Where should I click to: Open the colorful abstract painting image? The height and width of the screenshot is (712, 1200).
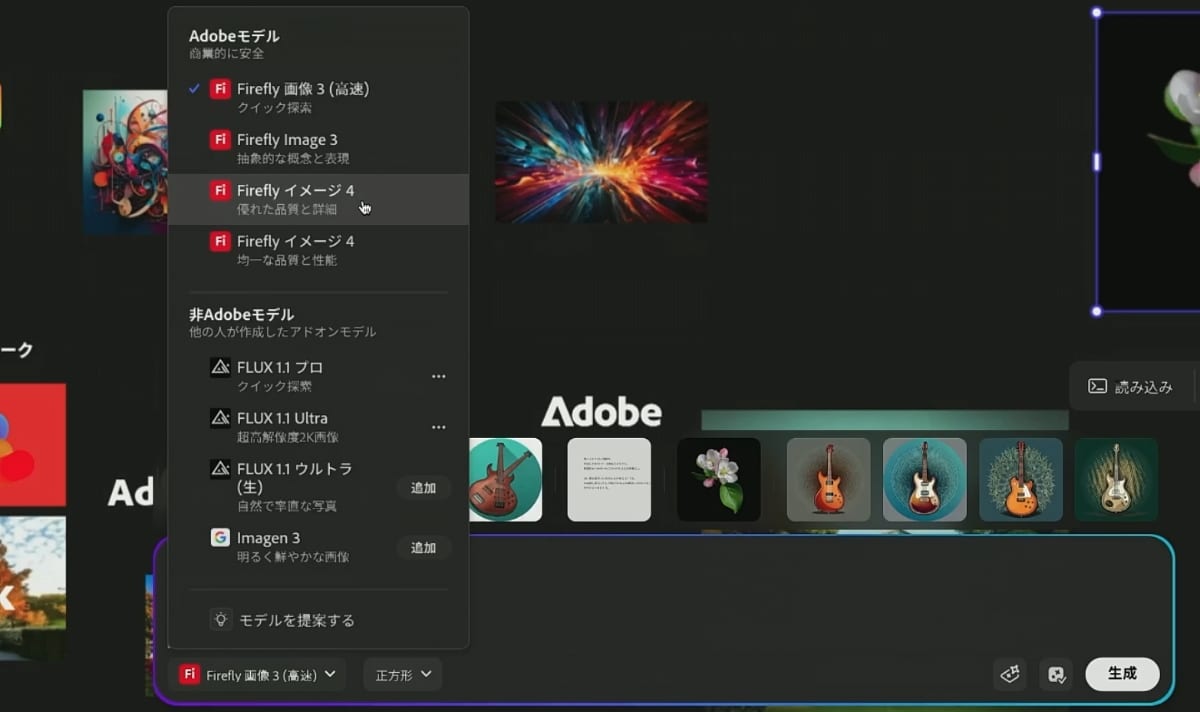tap(125, 162)
